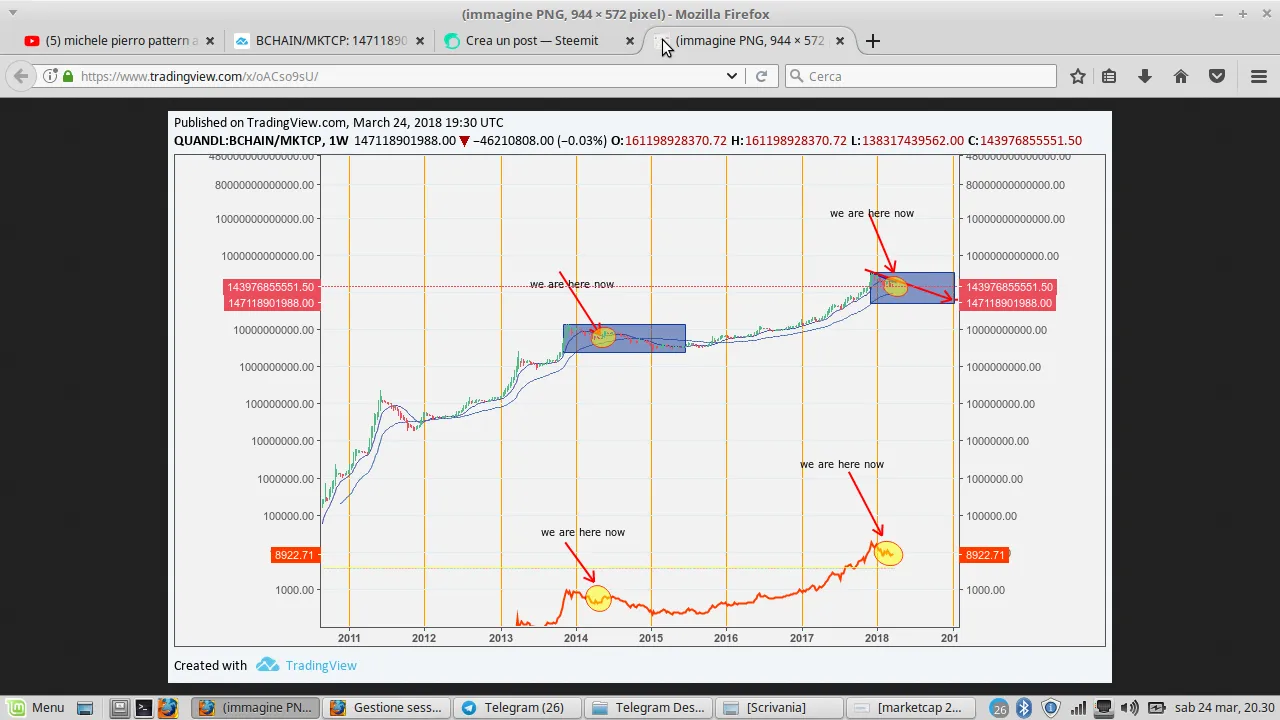Click the 'Created with' TradingView logo text
Image resolution: width=1280 pixels, height=720 pixels.
[x=320, y=665]
